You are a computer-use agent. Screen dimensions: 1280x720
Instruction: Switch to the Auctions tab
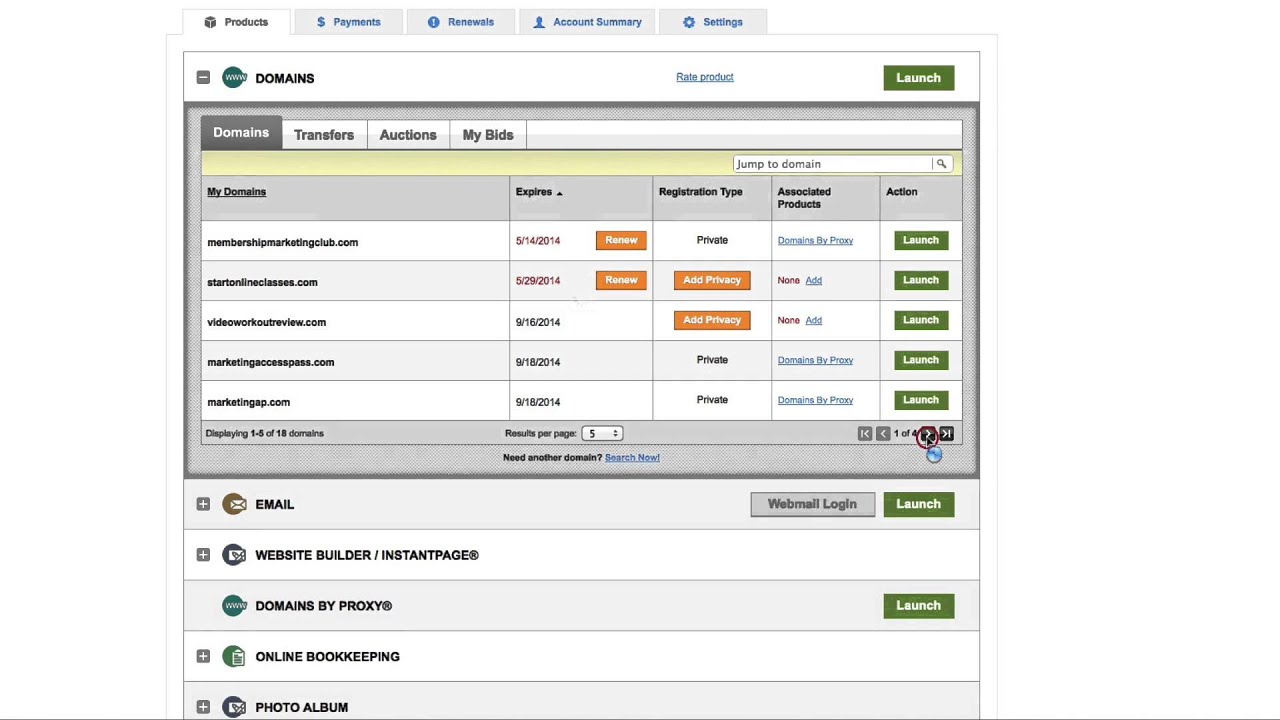(x=408, y=135)
